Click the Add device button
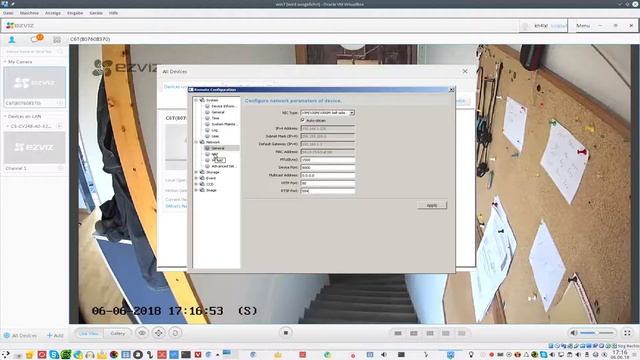Screen dimensions: 640x360 [x=55, y=336]
